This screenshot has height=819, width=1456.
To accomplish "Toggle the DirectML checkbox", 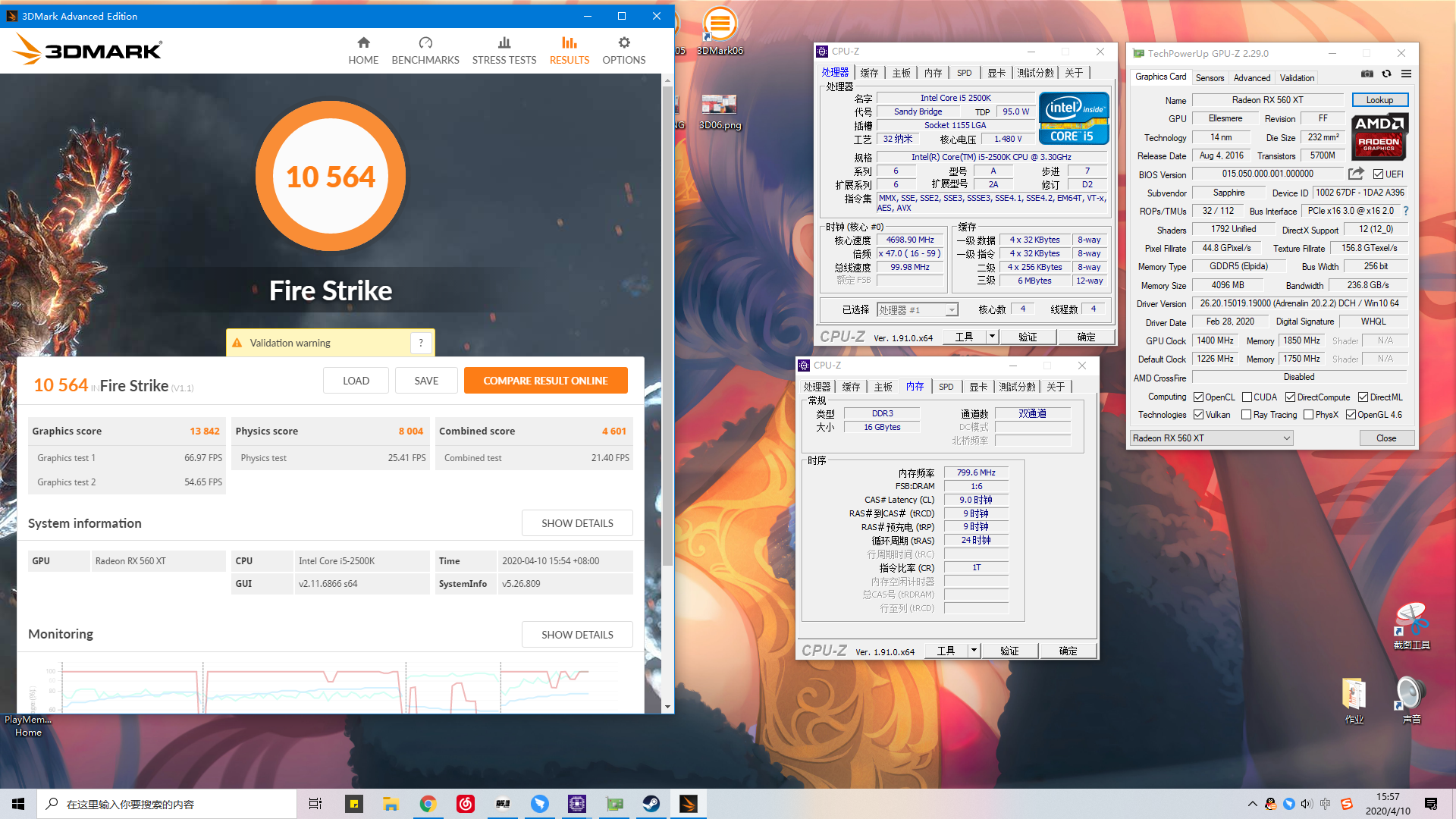I will point(1363,397).
